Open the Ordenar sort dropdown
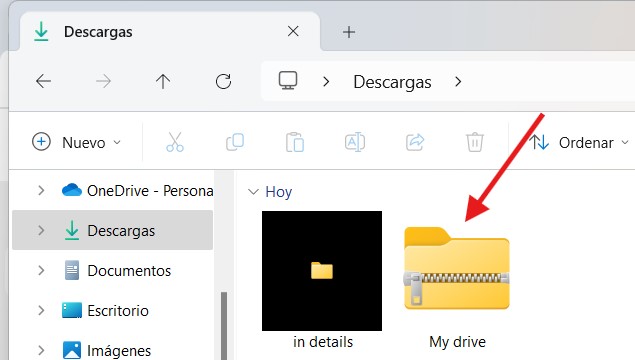The height and width of the screenshot is (360, 635). (579, 142)
